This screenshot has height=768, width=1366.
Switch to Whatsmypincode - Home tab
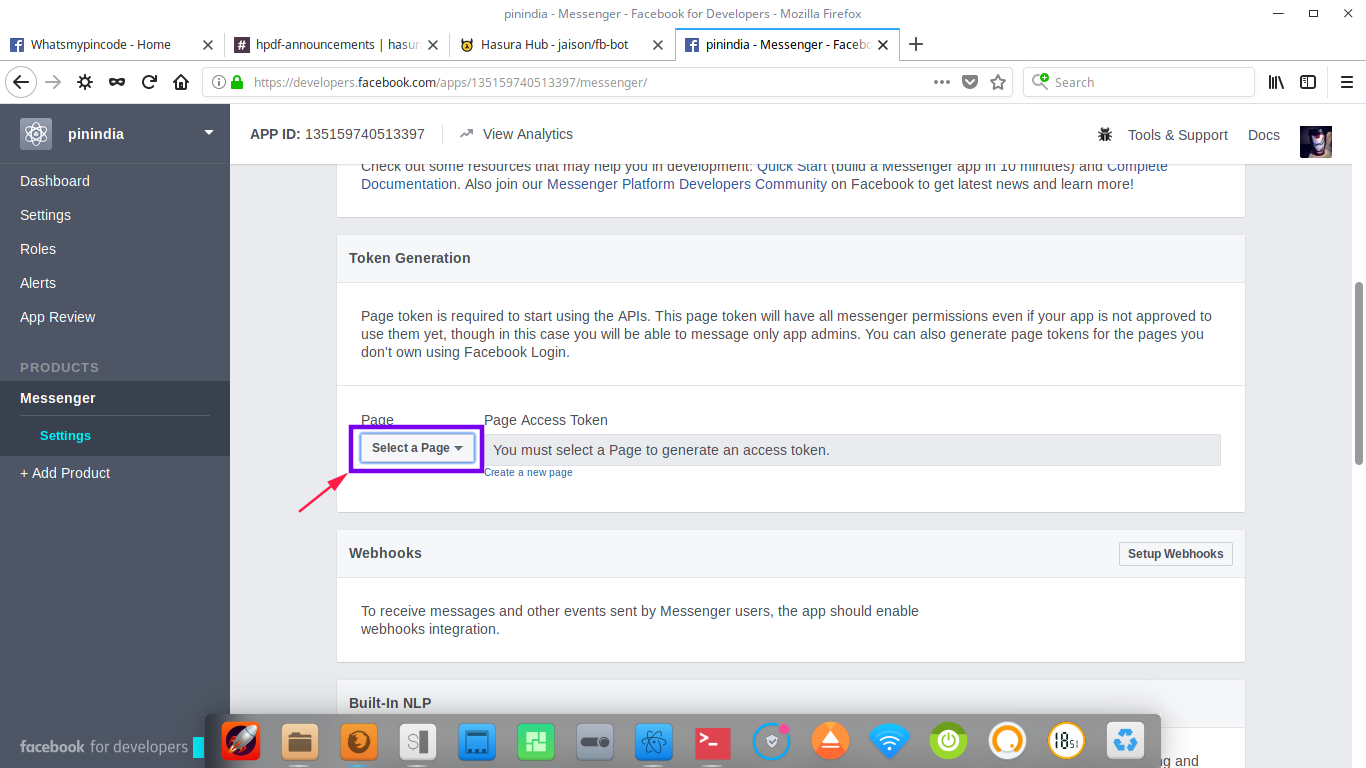(100, 44)
